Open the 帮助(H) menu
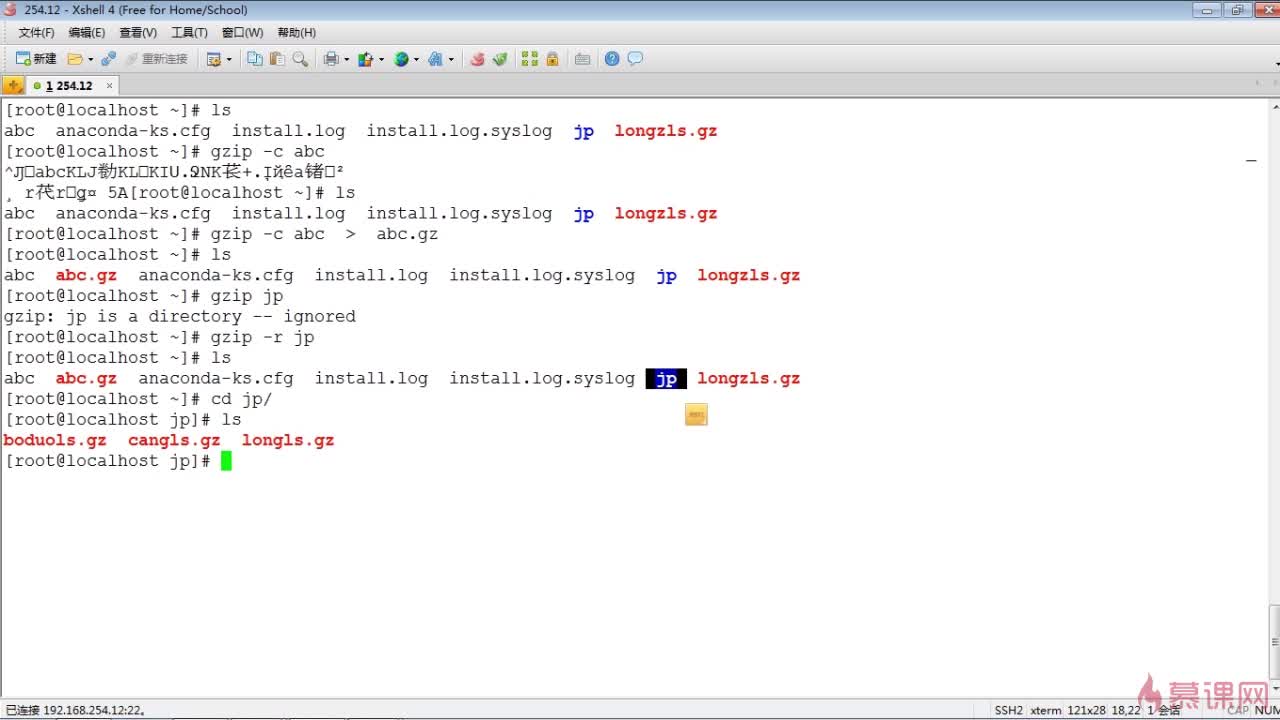 (x=296, y=33)
